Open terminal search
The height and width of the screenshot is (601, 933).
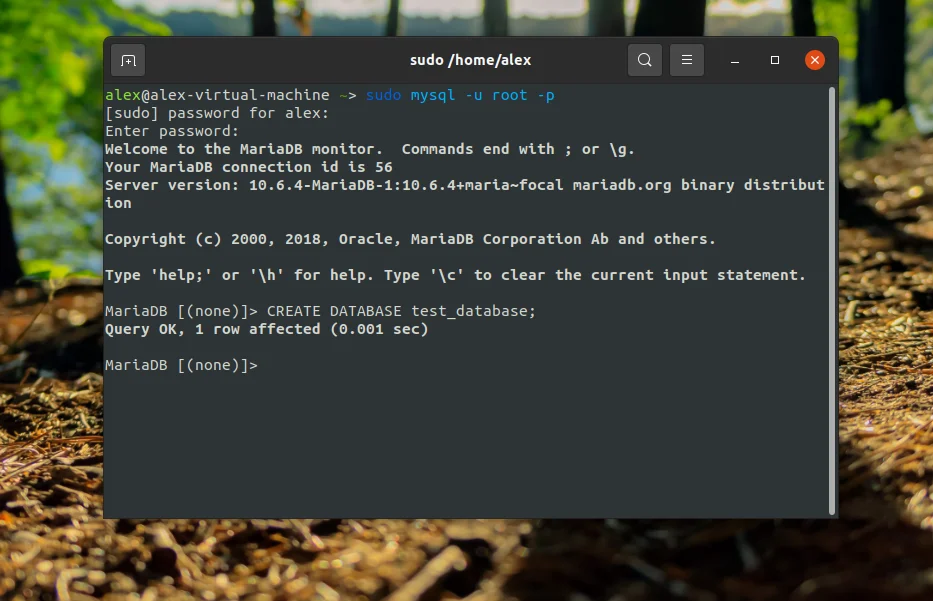click(x=644, y=60)
